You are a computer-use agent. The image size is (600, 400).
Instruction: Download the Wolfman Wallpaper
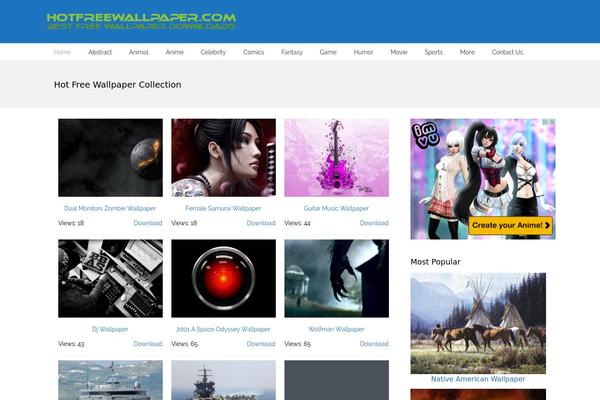pos(374,344)
